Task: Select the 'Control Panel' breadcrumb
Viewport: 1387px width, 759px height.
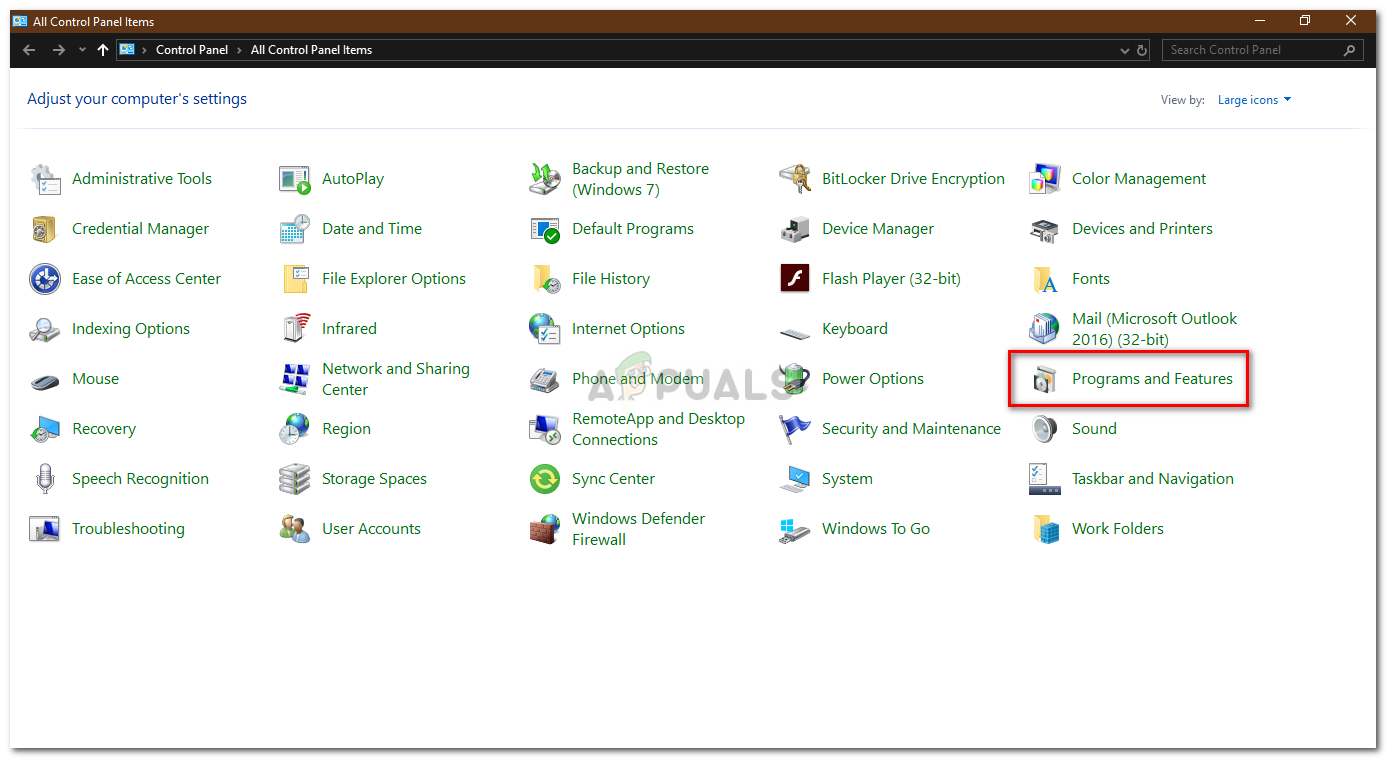Action: (192, 50)
